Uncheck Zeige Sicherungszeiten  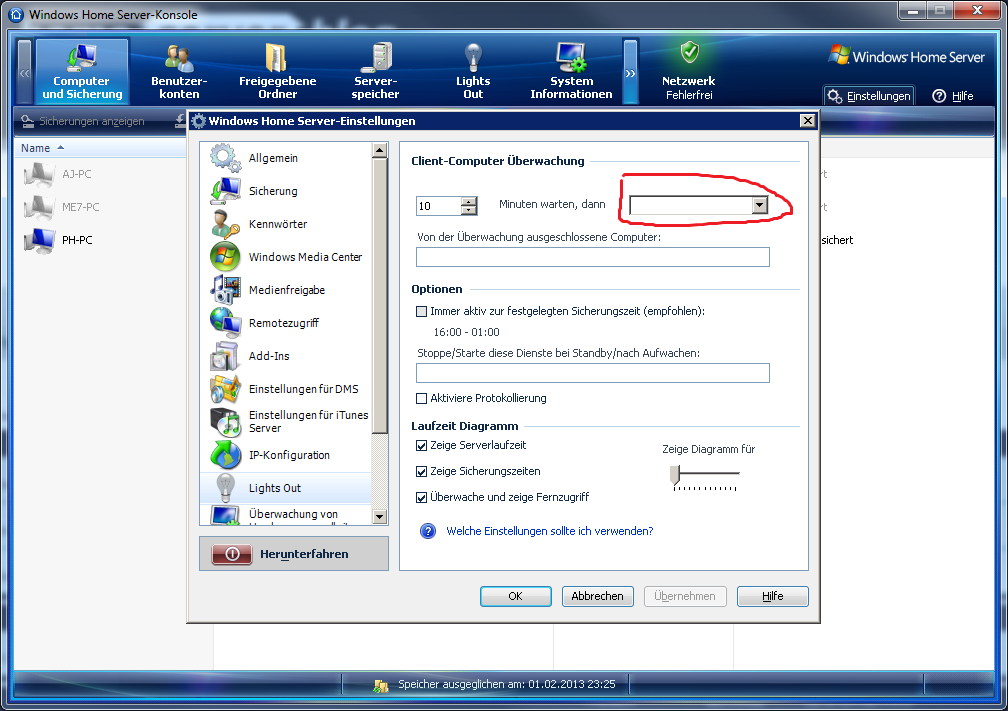[x=422, y=472]
